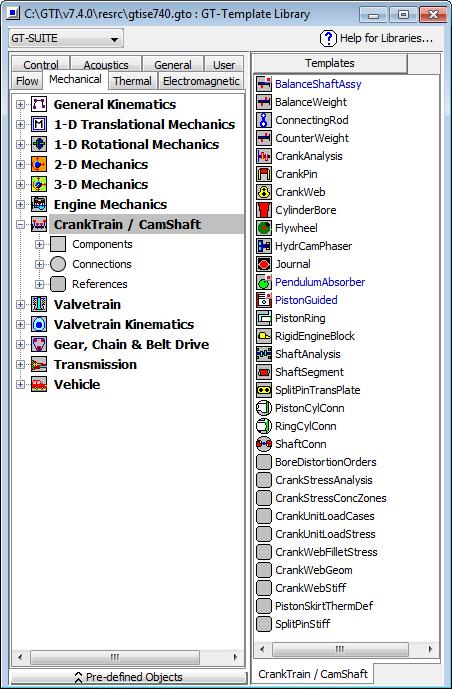
Task: Select CrankWebFilletStress reference entry
Action: coord(326,552)
